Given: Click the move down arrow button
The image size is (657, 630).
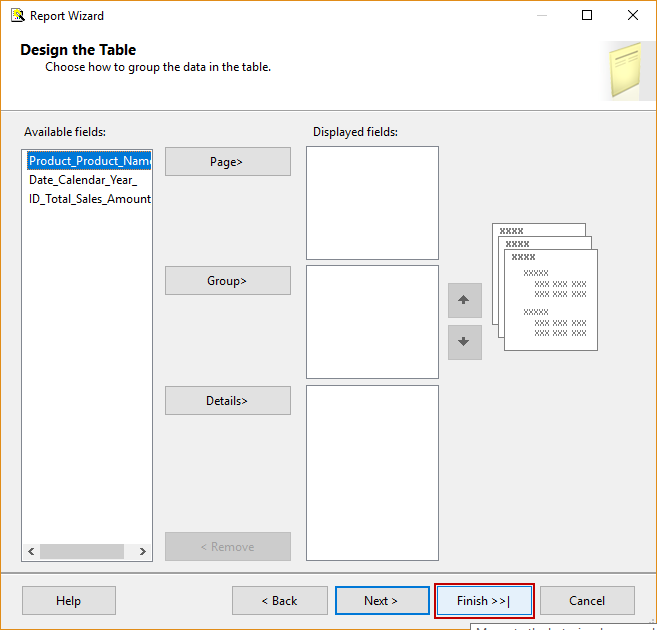Looking at the screenshot, I should point(464,342).
